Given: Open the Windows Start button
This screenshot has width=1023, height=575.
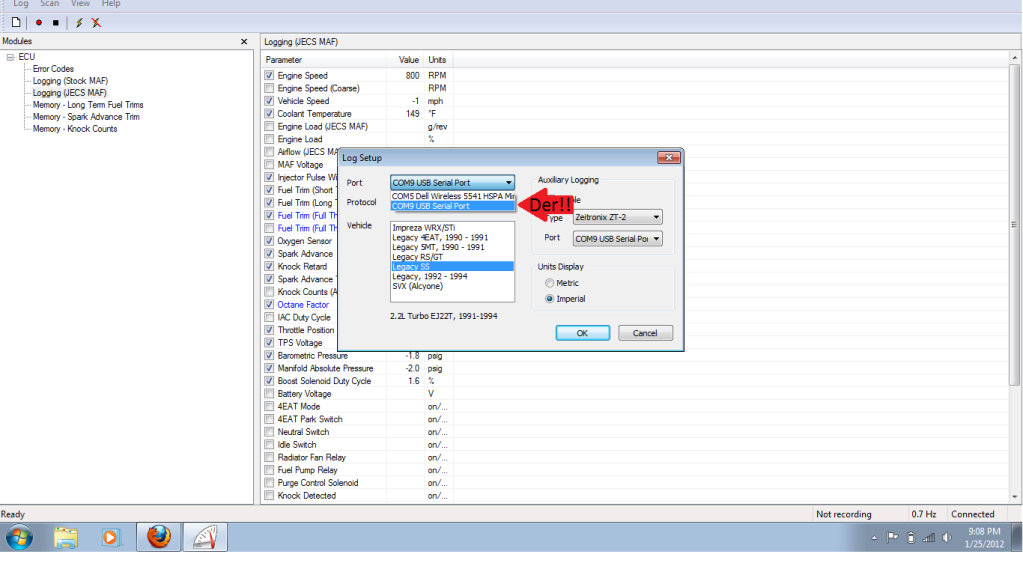Looking at the screenshot, I should [20, 538].
